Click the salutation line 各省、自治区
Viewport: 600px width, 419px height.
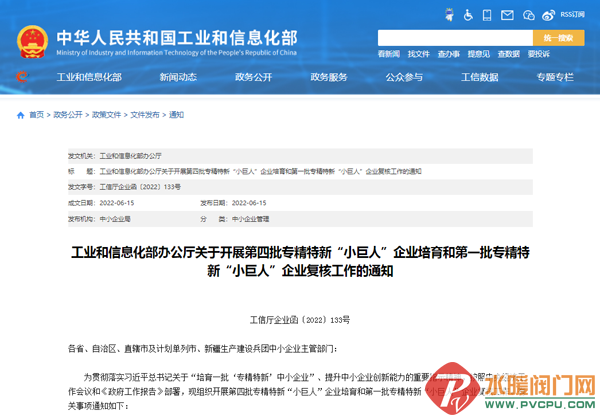pyautogui.click(x=202, y=349)
